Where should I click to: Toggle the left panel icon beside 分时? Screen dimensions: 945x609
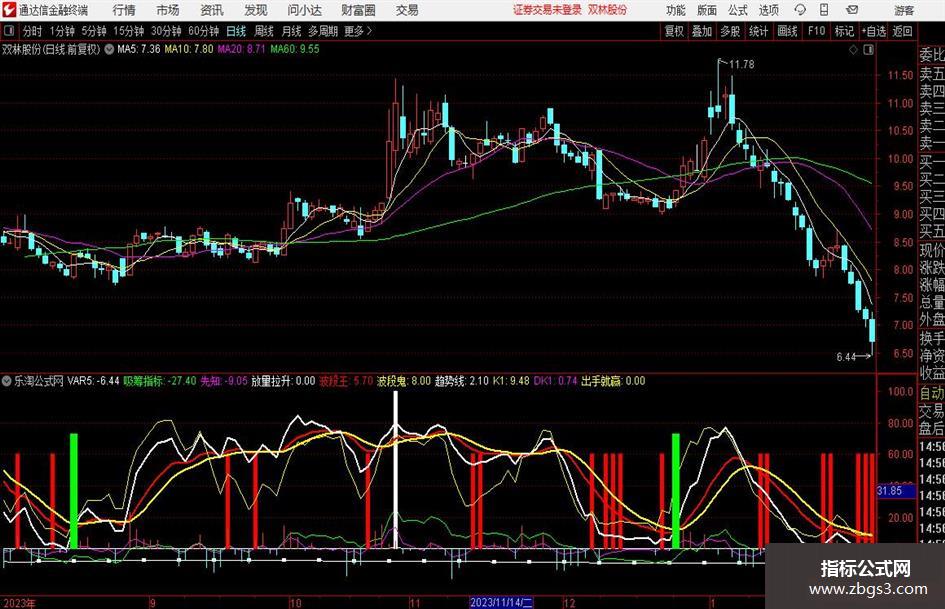tap(8, 31)
